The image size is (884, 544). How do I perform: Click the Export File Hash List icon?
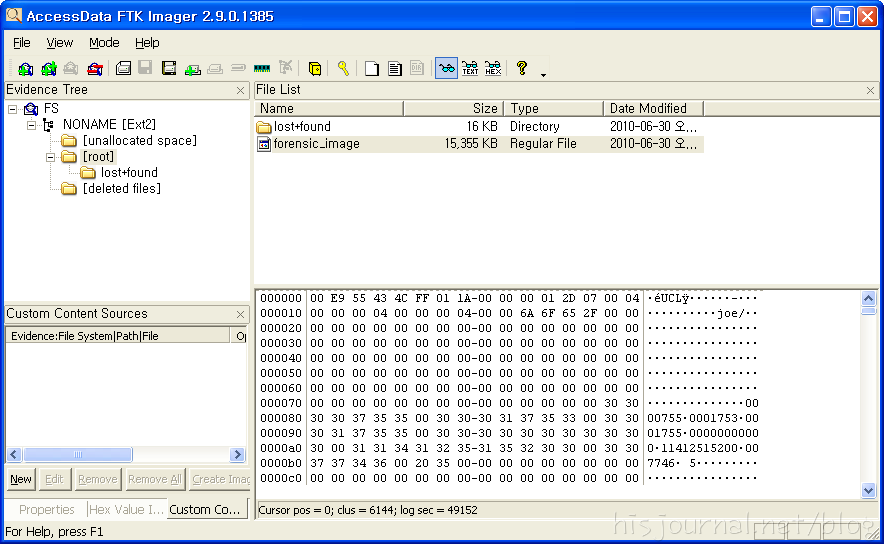[x=395, y=69]
